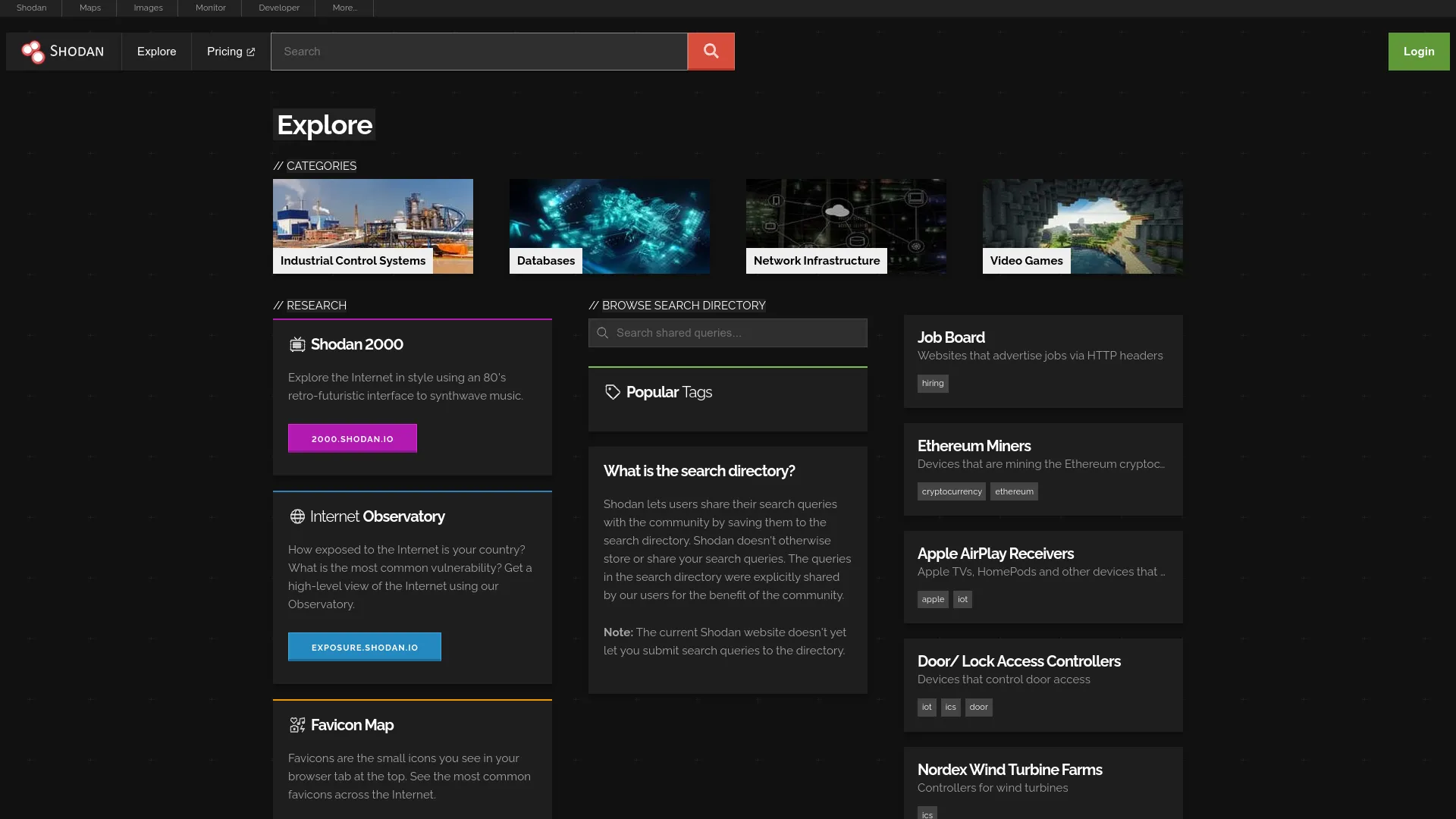The image size is (1456, 819).
Task: Click the Popular Tags heading
Action: 669,392
